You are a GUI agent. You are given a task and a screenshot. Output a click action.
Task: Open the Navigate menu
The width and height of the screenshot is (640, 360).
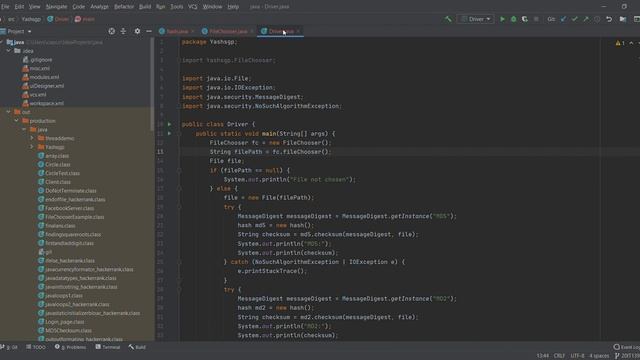coord(56,7)
